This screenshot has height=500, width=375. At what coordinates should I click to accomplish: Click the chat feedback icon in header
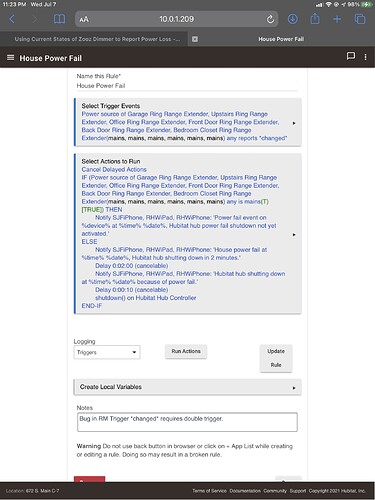(351, 56)
